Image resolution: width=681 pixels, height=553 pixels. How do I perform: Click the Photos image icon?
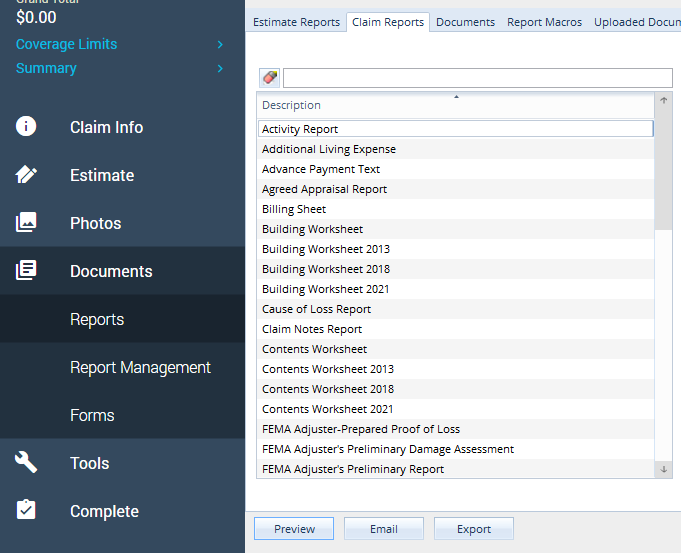pyautogui.click(x=27, y=223)
